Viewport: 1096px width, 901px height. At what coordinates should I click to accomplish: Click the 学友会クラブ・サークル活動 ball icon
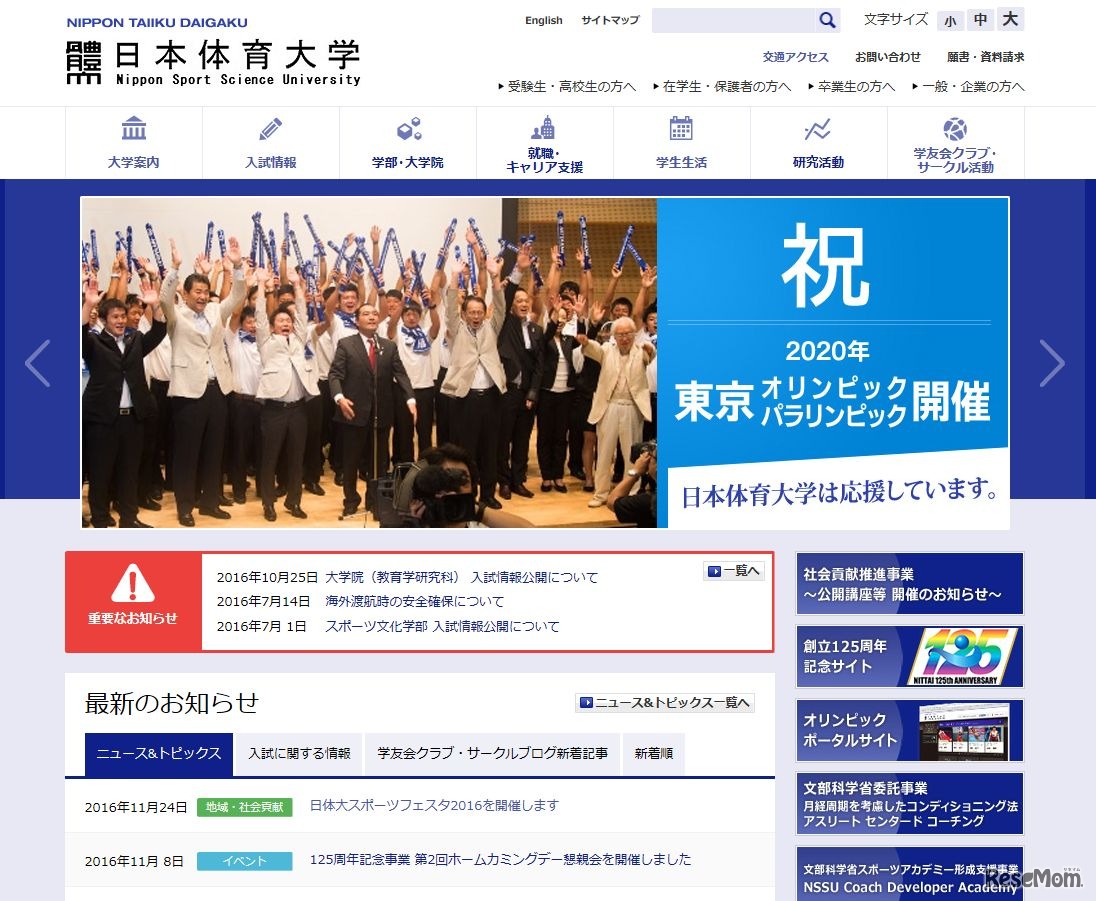click(x=955, y=129)
